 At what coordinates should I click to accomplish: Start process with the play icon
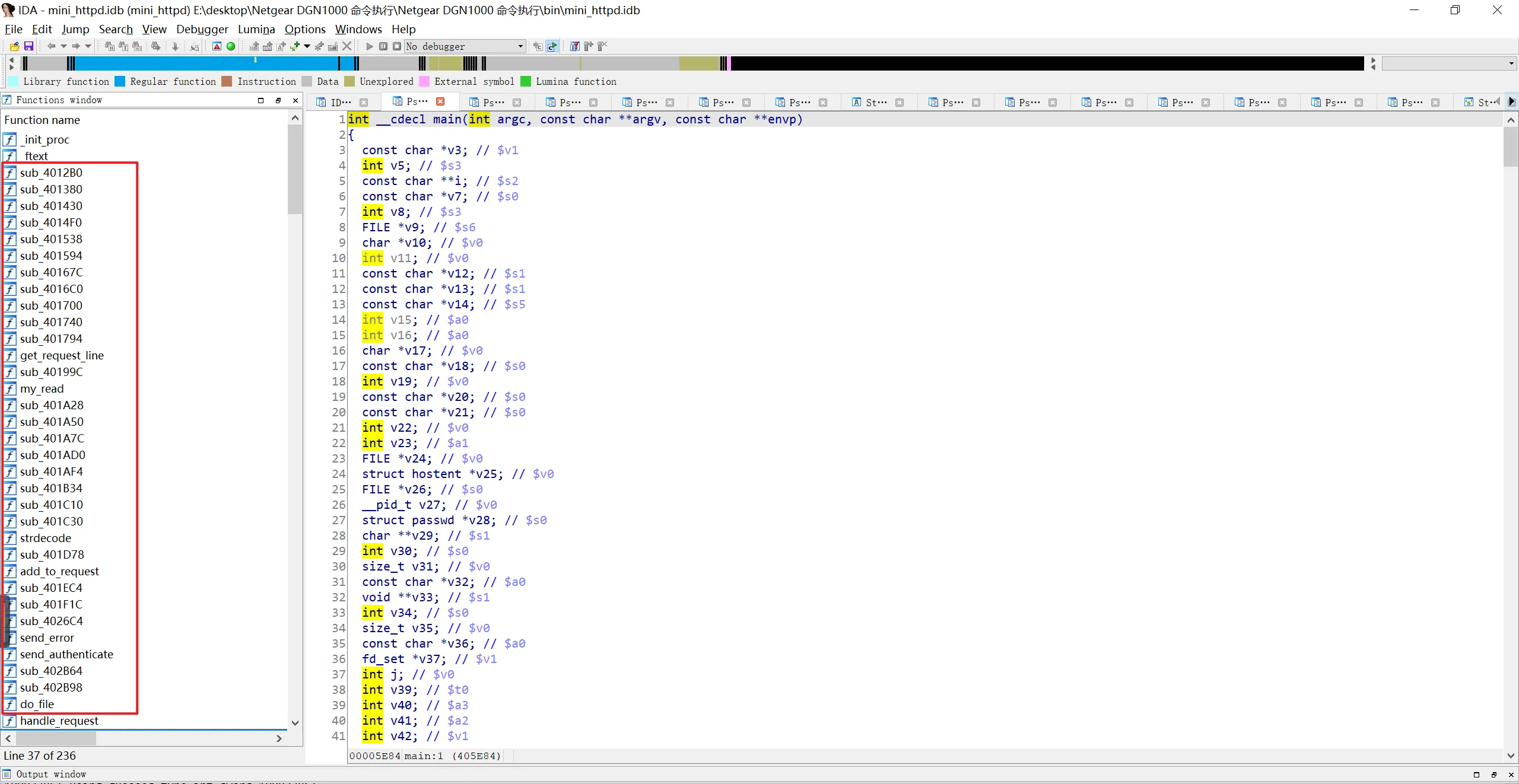pyautogui.click(x=370, y=46)
